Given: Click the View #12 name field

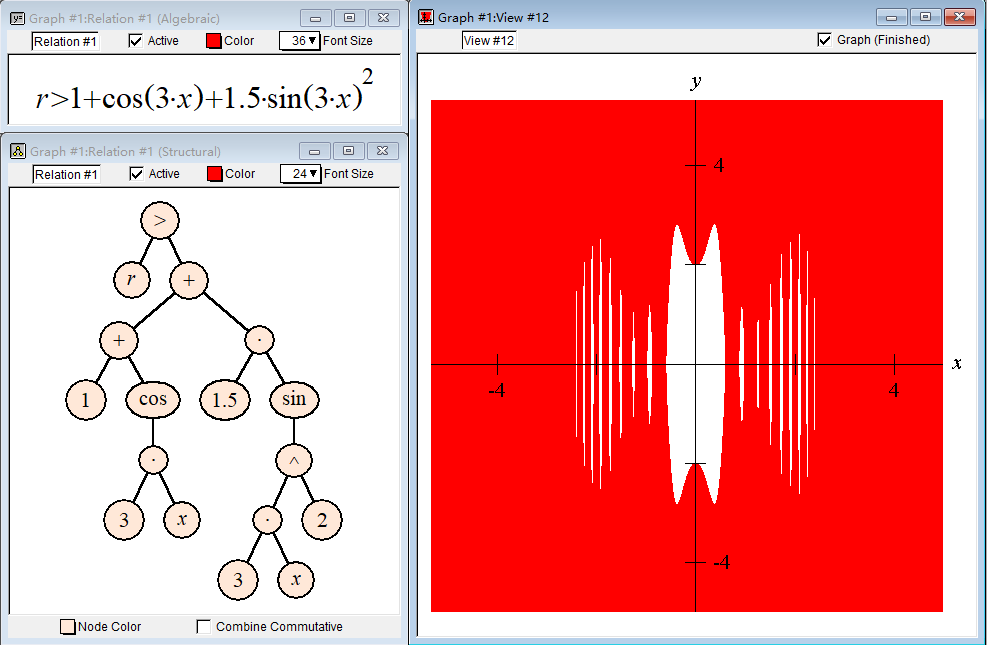Looking at the screenshot, I should (x=489, y=40).
